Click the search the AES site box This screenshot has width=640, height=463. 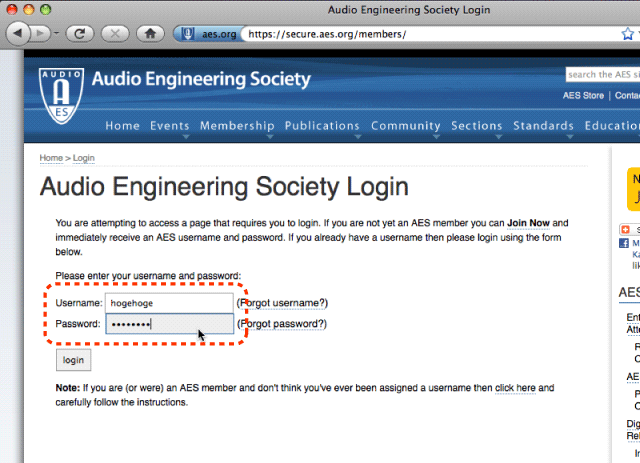[603, 74]
